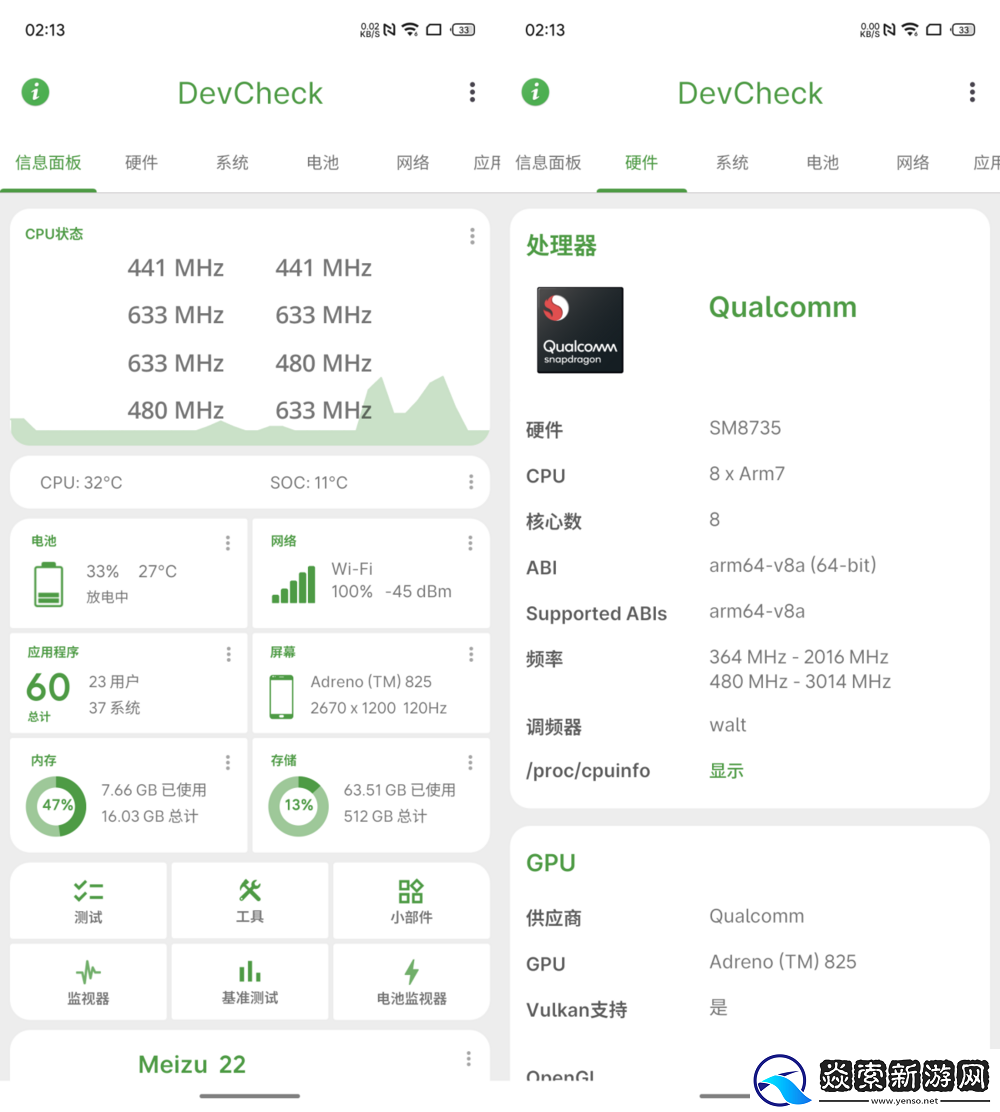Screen dimensions: 1000x1112
Task: Click the green info icon on left screen
Action: 36,93
